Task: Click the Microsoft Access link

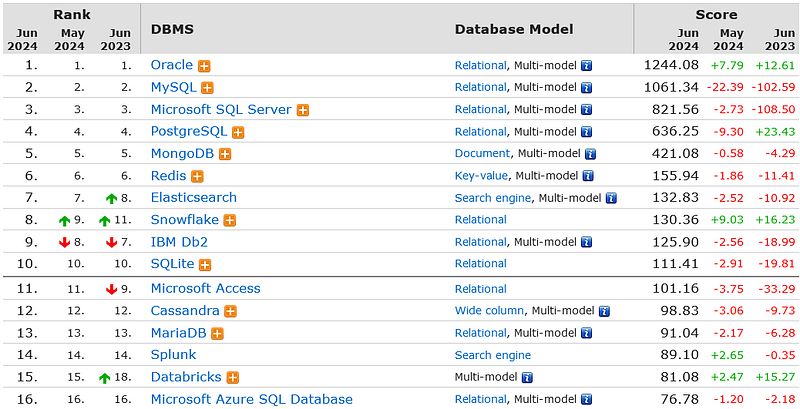Action: click(x=205, y=289)
